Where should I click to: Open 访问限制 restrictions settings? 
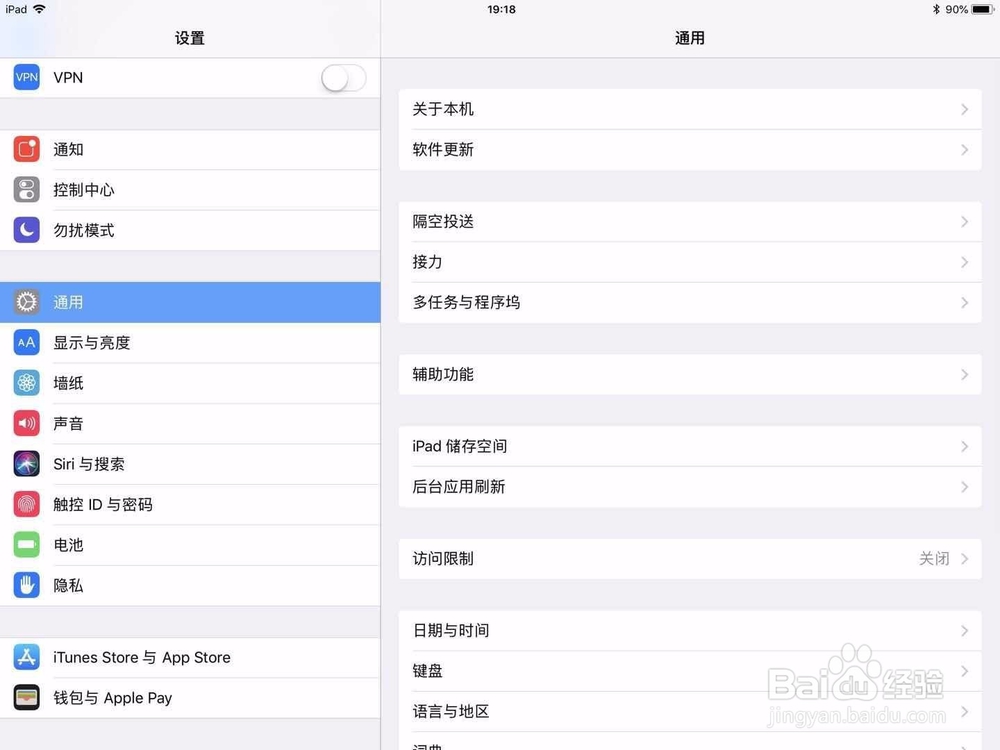click(x=690, y=559)
